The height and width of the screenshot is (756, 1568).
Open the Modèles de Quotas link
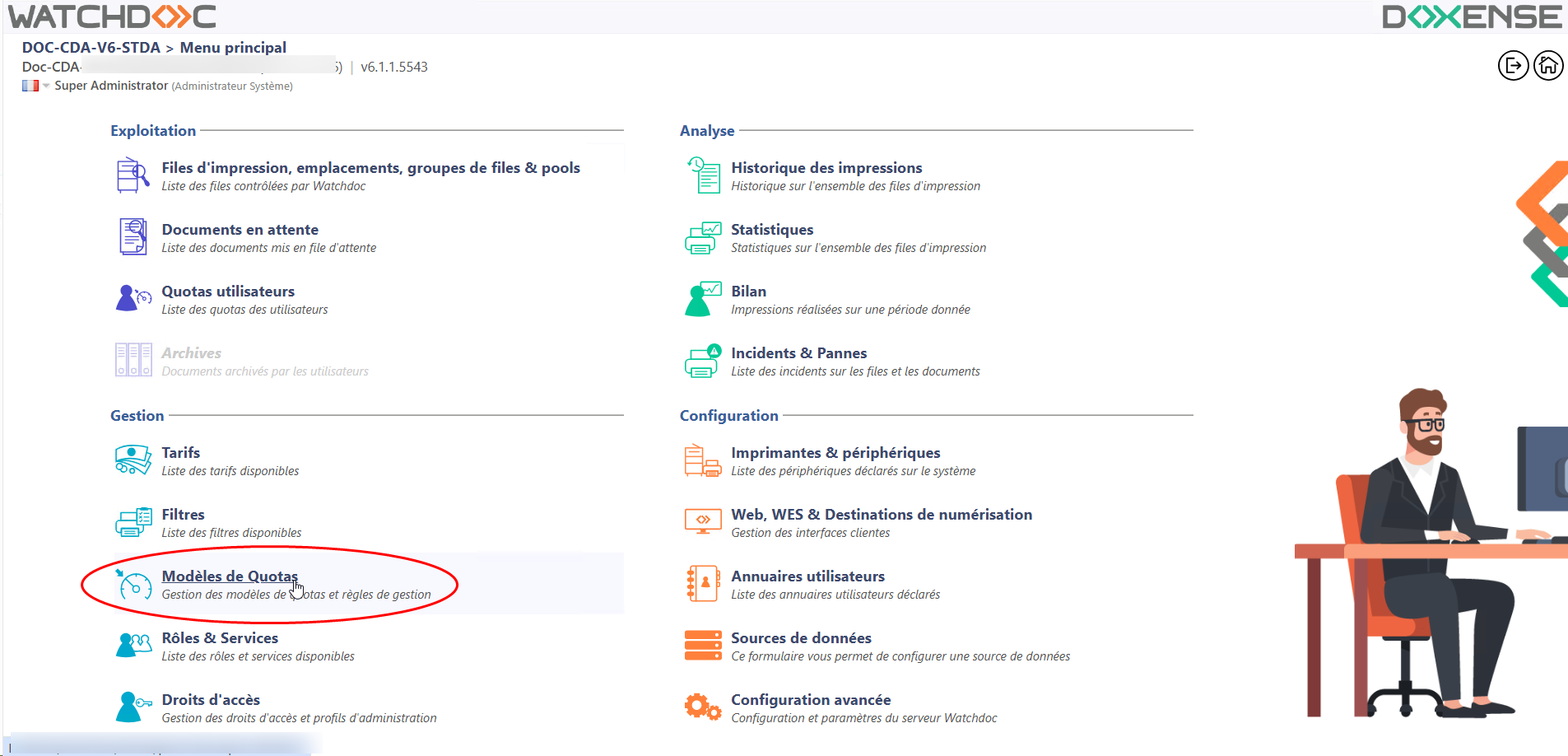[229, 576]
